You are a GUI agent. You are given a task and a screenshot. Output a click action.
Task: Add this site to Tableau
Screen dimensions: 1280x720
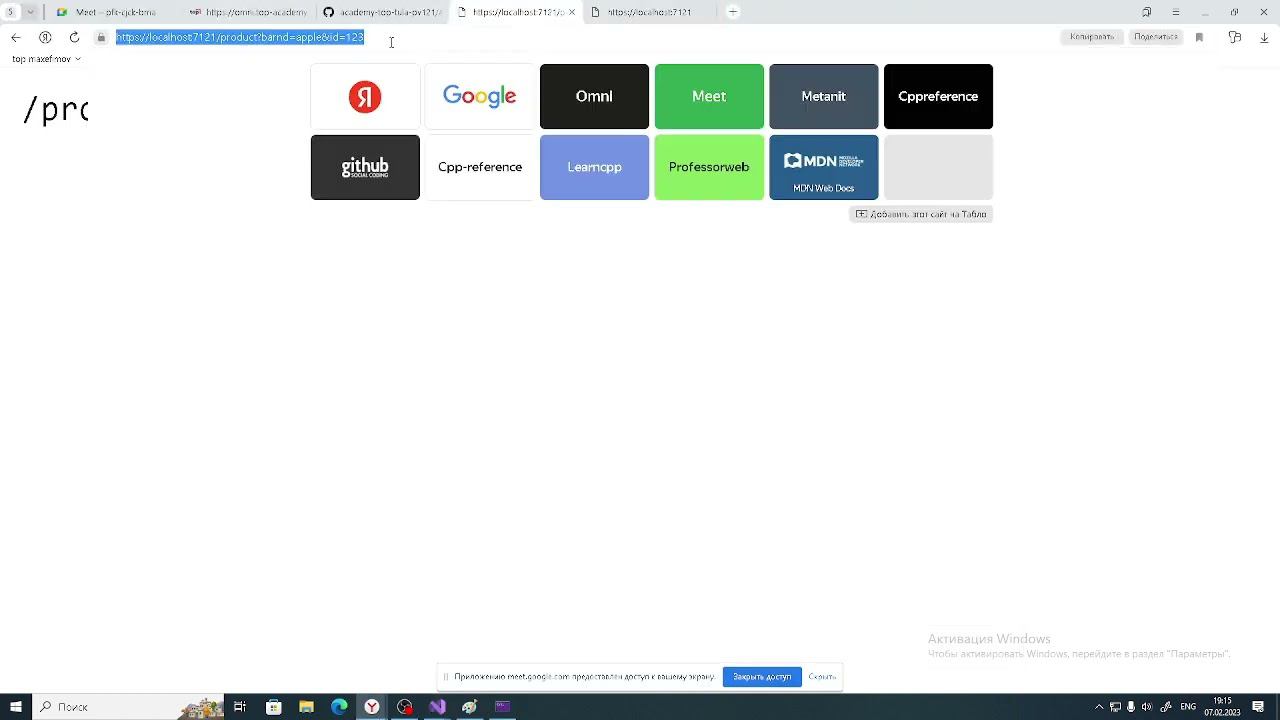pos(921,214)
